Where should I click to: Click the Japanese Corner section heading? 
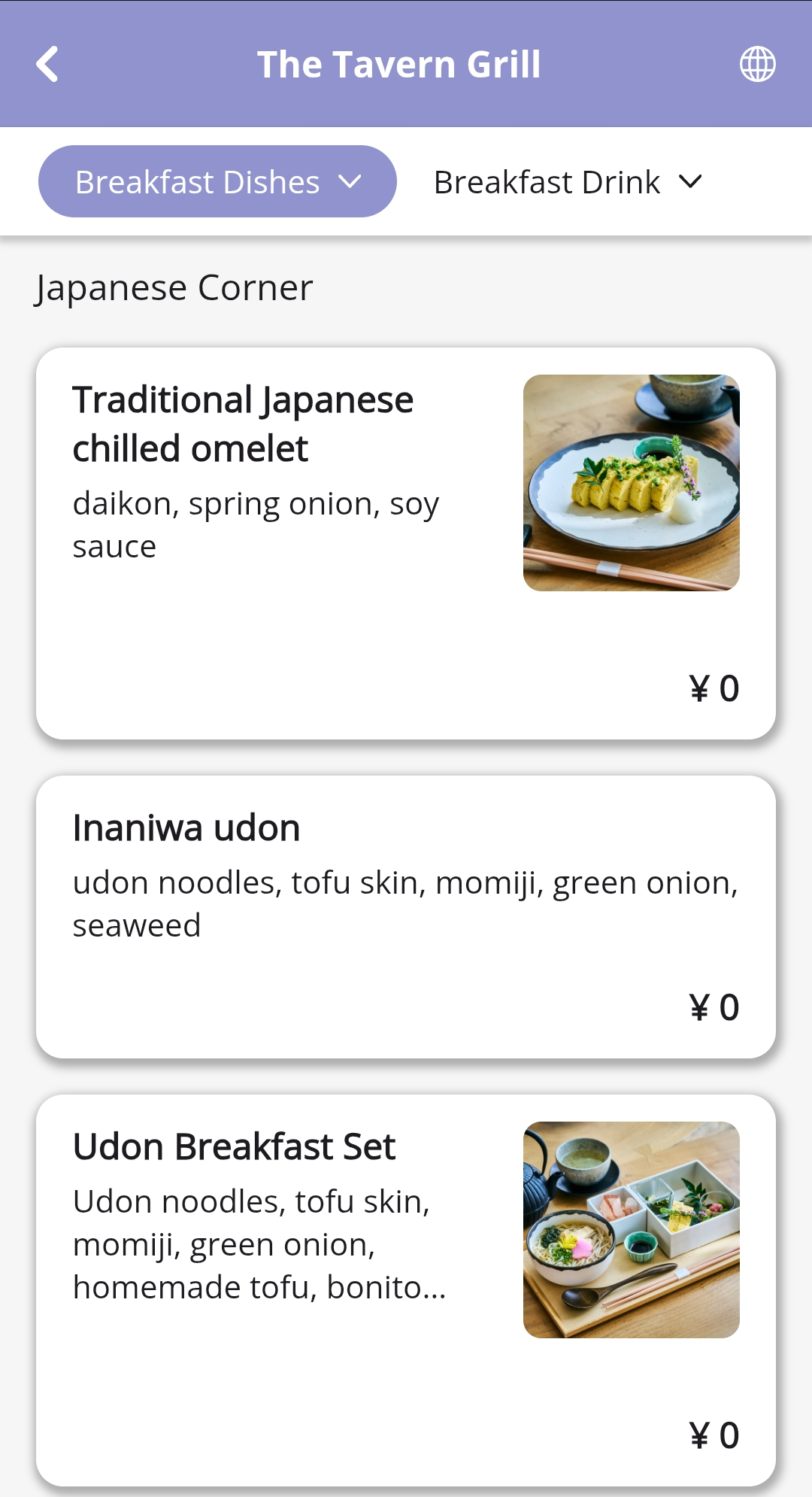click(174, 287)
